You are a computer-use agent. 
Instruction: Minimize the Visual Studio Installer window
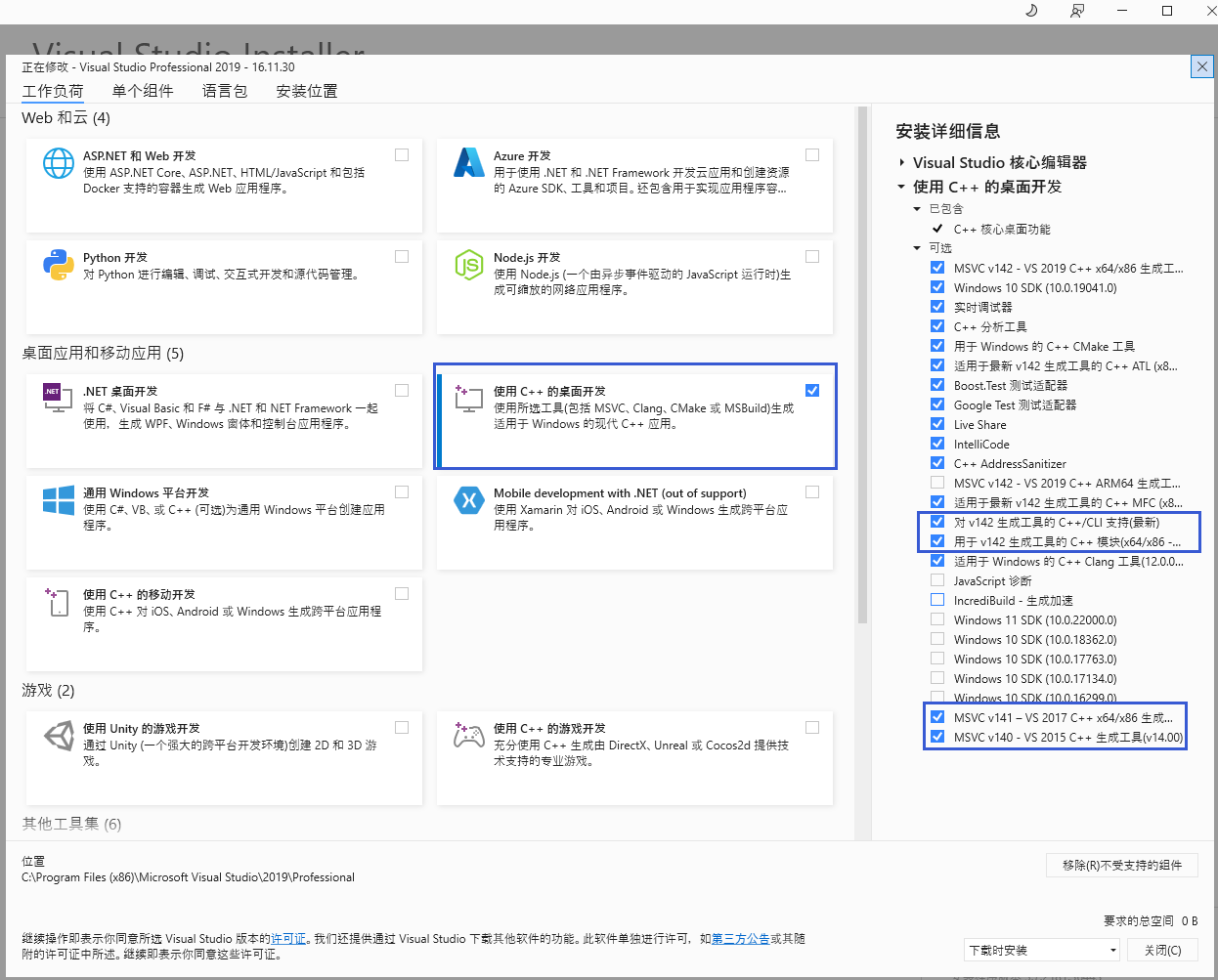(1121, 11)
